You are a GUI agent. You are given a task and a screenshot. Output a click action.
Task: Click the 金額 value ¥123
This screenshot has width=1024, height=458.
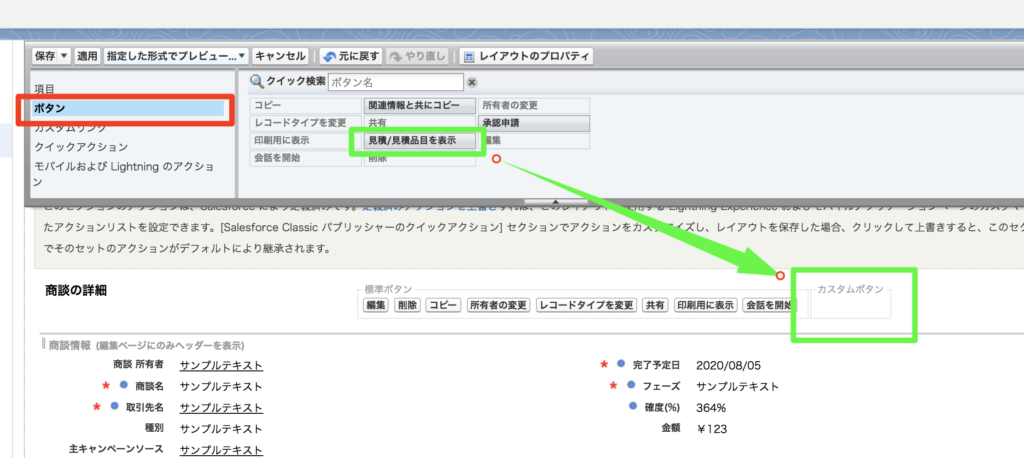click(712, 429)
